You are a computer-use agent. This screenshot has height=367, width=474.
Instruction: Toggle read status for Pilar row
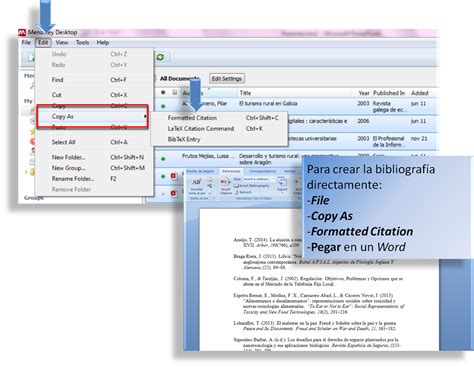tap(163, 106)
